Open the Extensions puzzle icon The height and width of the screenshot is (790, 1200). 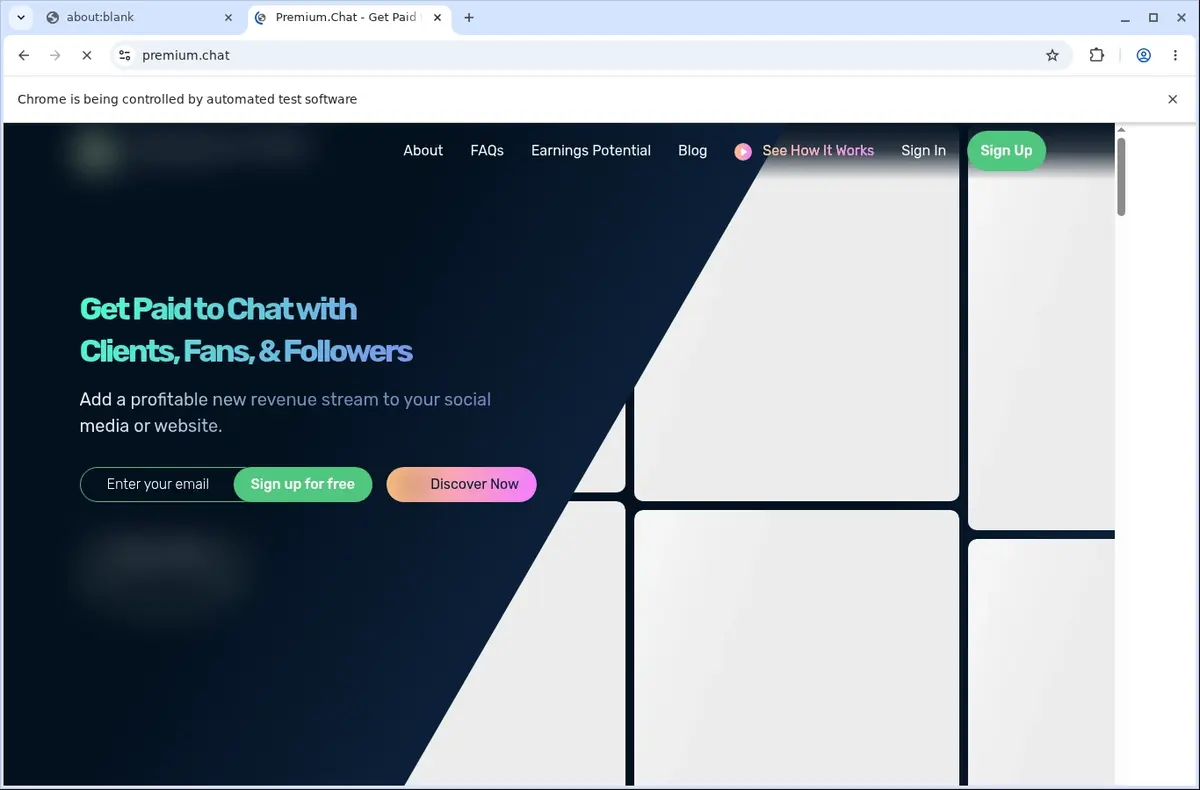coord(1097,55)
